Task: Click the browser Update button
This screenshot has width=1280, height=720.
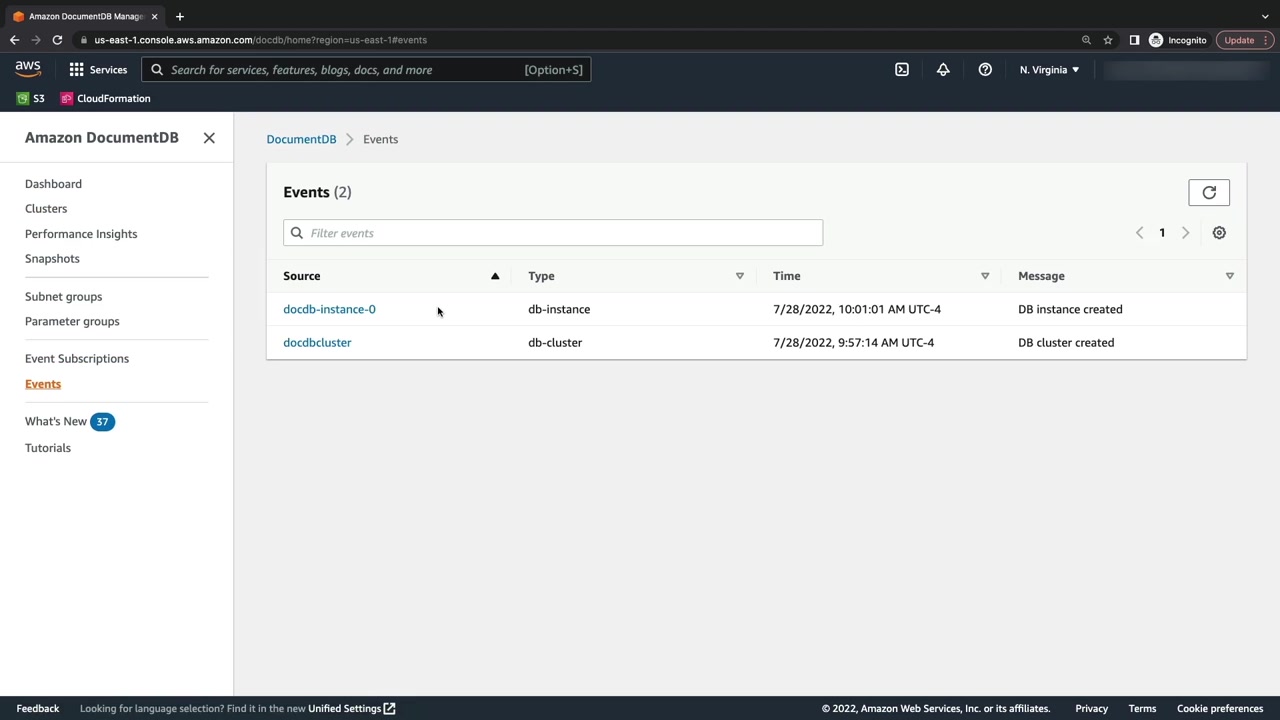Action: (x=1245, y=40)
